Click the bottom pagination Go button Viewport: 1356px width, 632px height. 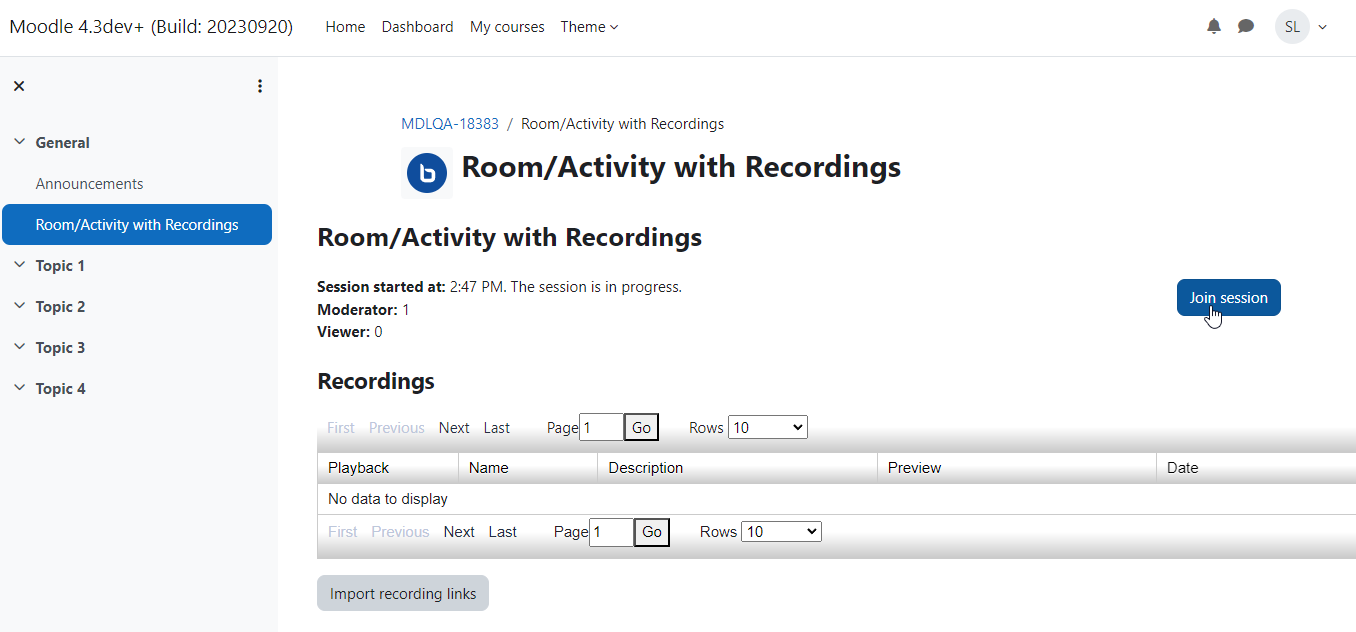(652, 532)
